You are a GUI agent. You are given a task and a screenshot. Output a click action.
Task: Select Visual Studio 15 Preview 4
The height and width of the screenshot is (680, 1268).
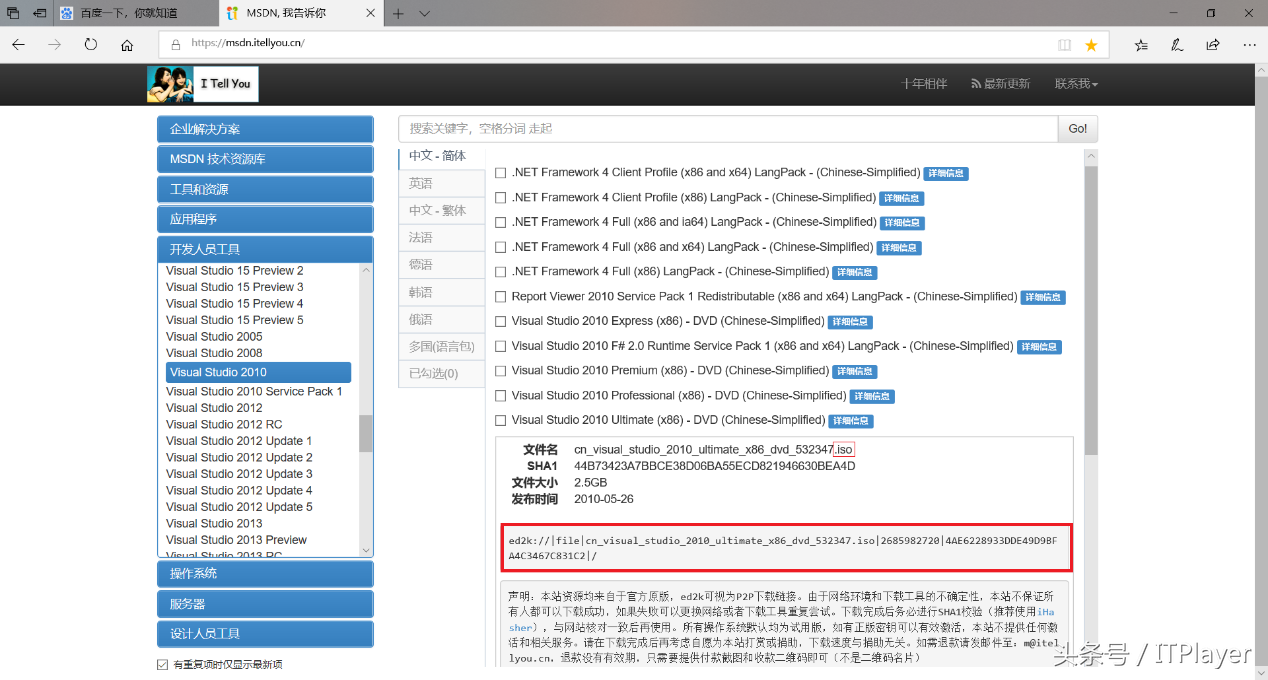(234, 303)
